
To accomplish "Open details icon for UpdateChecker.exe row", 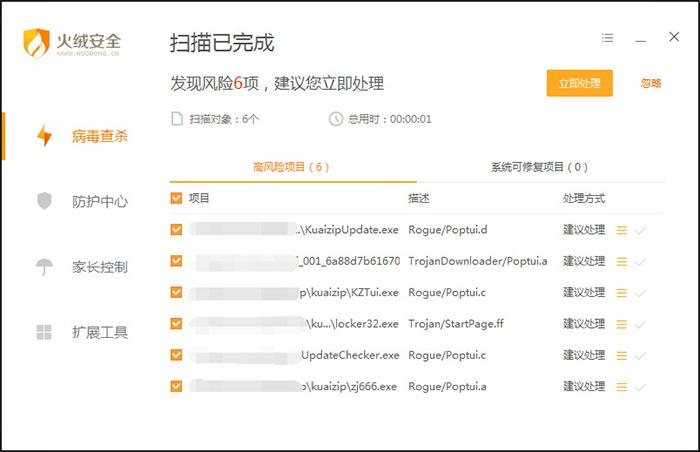I will pyautogui.click(x=621, y=356).
